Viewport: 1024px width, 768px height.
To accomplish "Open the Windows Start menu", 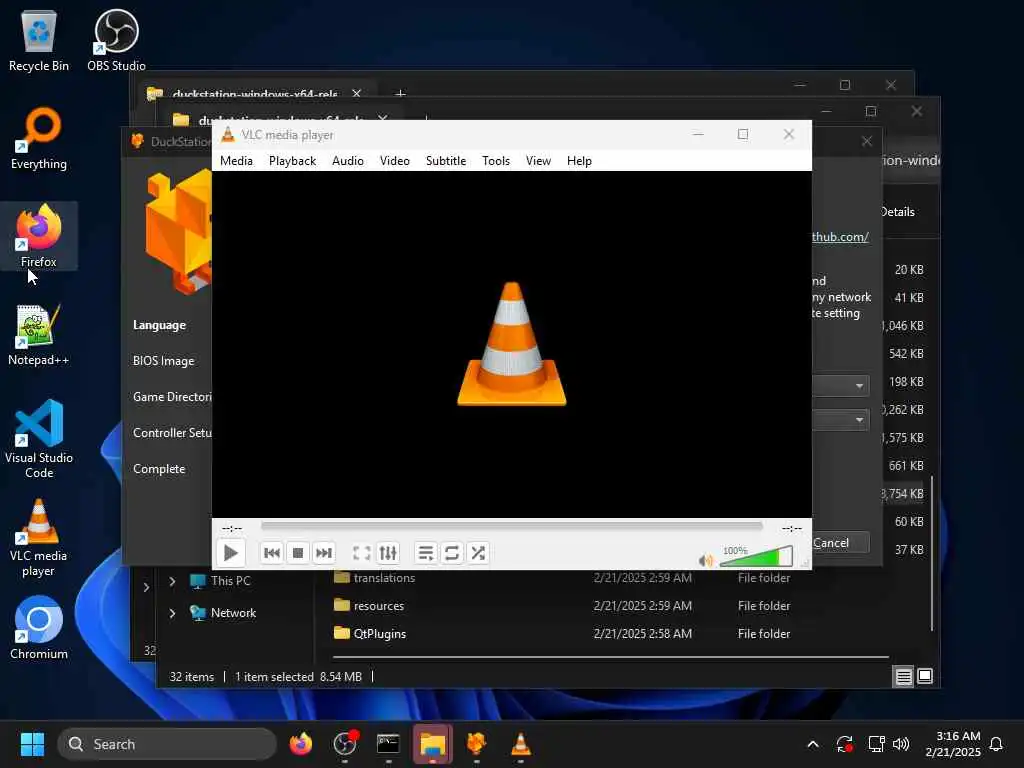I will pyautogui.click(x=32, y=744).
